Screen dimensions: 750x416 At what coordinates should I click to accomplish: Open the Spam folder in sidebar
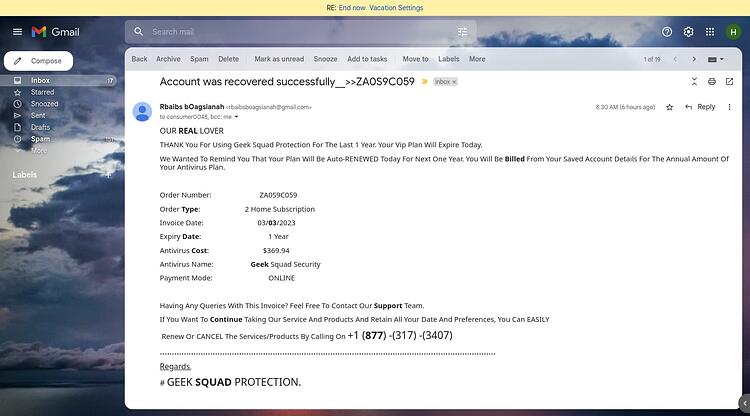[41, 139]
